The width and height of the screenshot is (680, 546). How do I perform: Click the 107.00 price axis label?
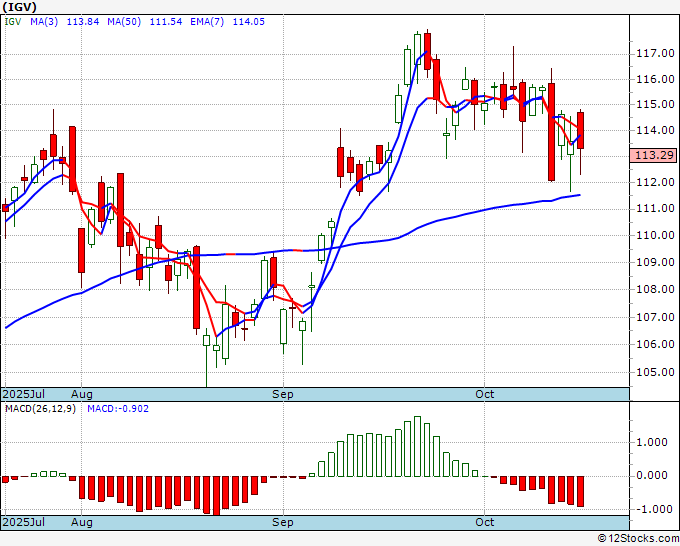(x=655, y=317)
